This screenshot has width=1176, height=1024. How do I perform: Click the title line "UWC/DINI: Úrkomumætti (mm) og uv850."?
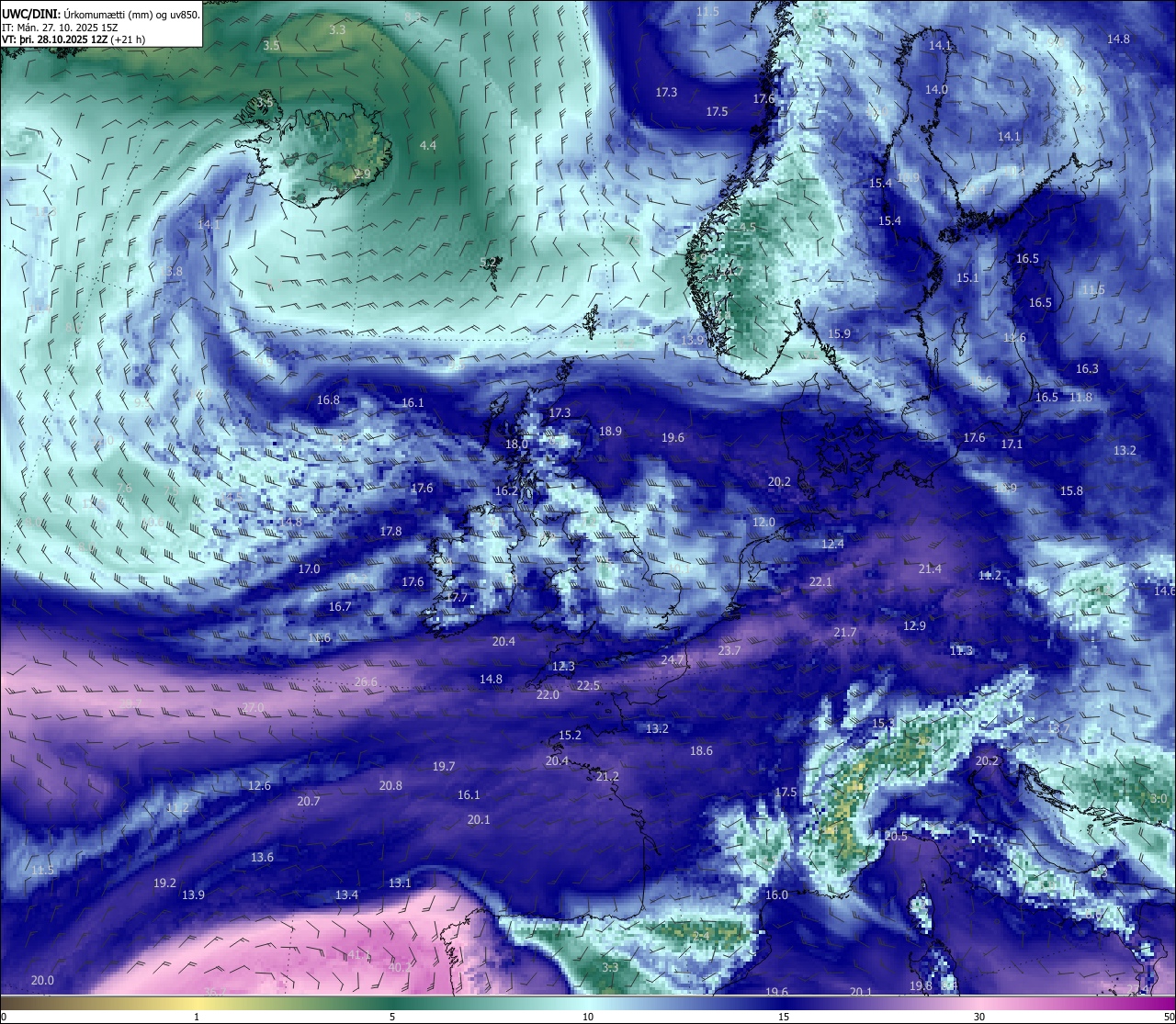point(101,15)
